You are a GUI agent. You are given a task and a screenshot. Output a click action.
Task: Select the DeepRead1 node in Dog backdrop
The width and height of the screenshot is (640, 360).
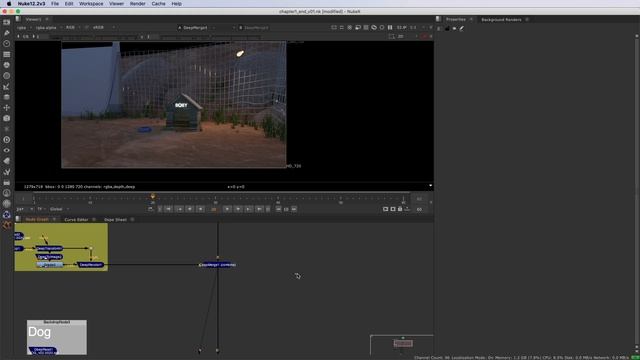(43, 351)
